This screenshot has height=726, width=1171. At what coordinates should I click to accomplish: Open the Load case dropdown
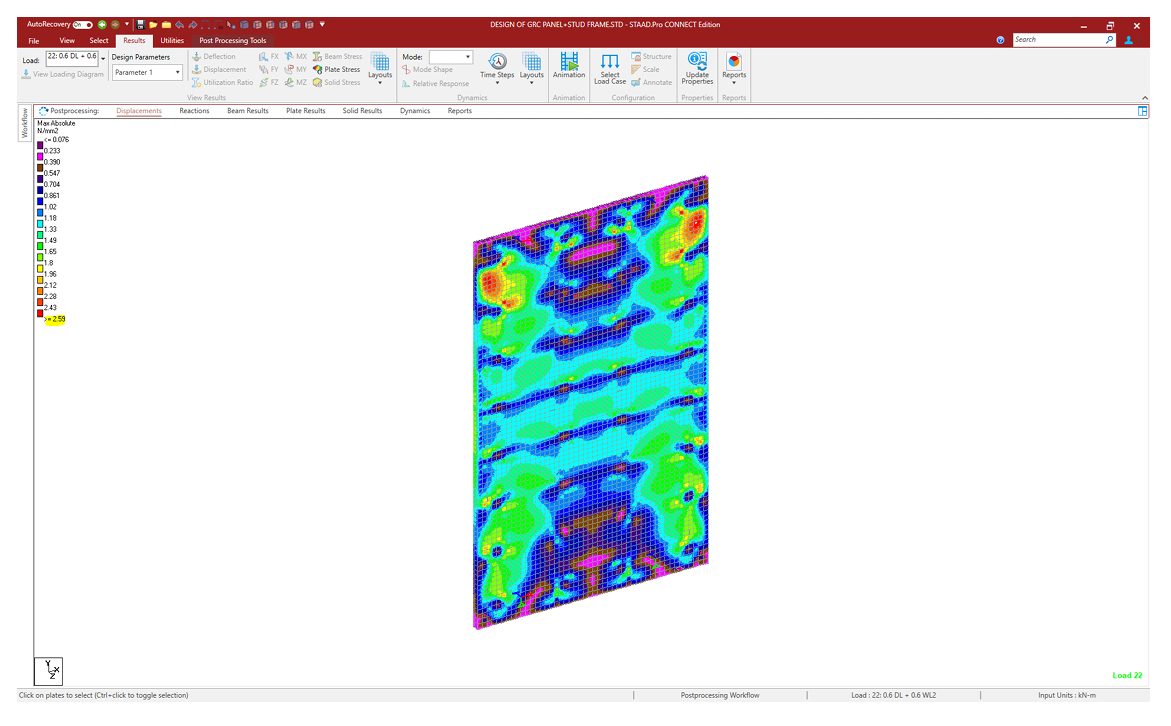pyautogui.click(x=103, y=58)
